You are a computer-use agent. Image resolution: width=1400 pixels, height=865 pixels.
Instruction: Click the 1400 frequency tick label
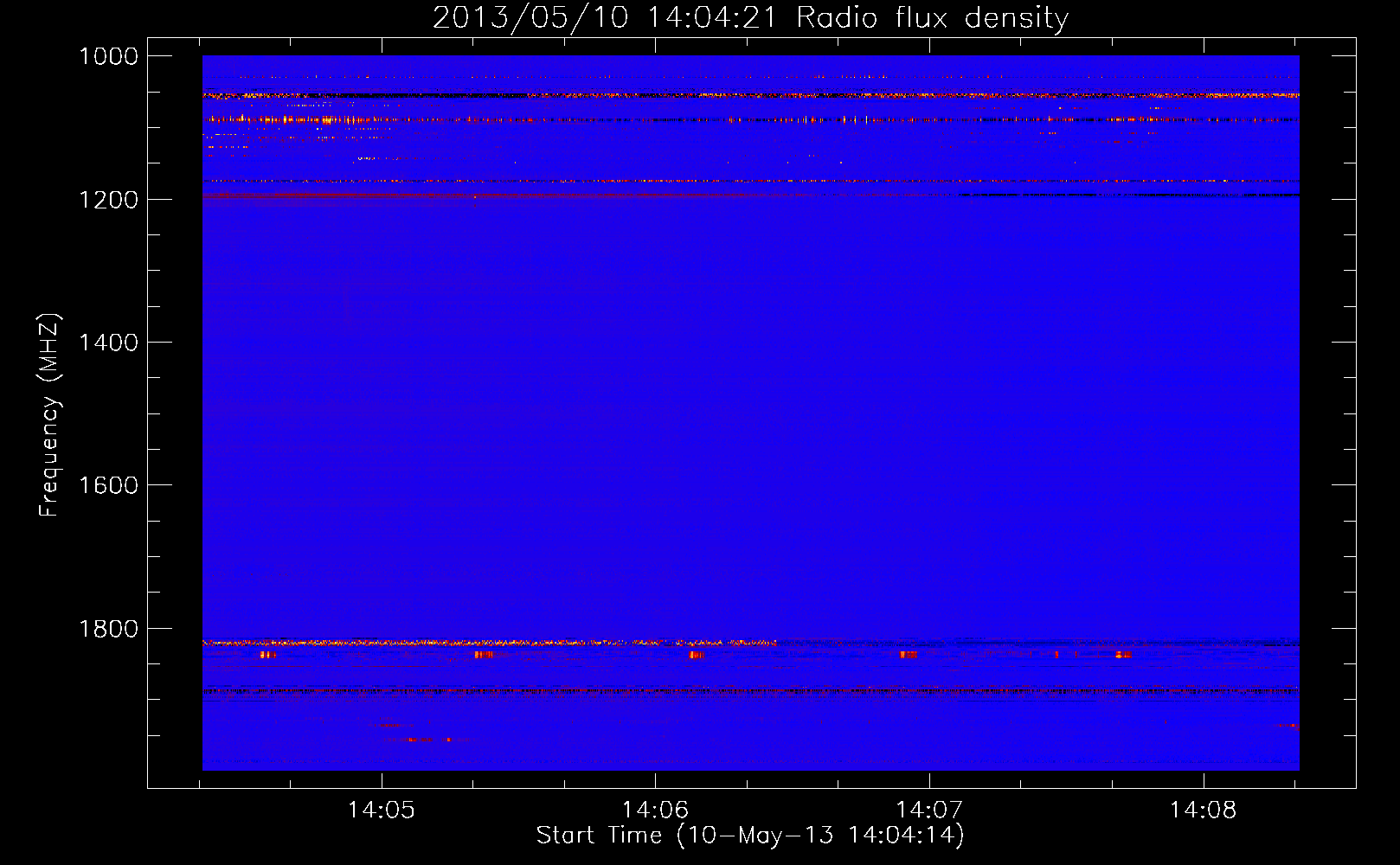[x=108, y=343]
